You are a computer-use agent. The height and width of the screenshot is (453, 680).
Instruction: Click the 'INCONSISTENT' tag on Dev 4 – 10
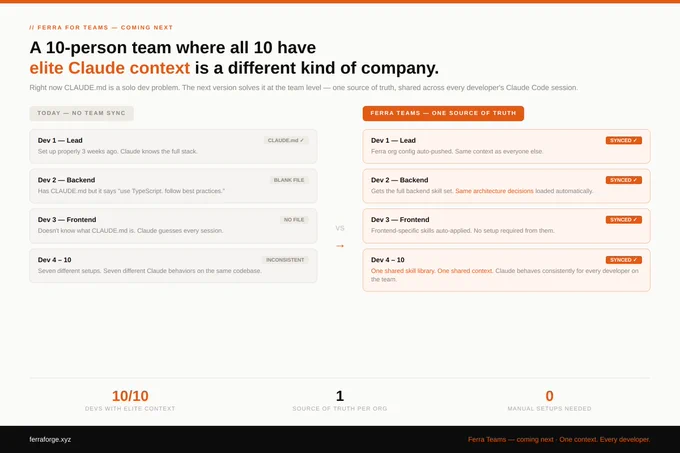[285, 260]
